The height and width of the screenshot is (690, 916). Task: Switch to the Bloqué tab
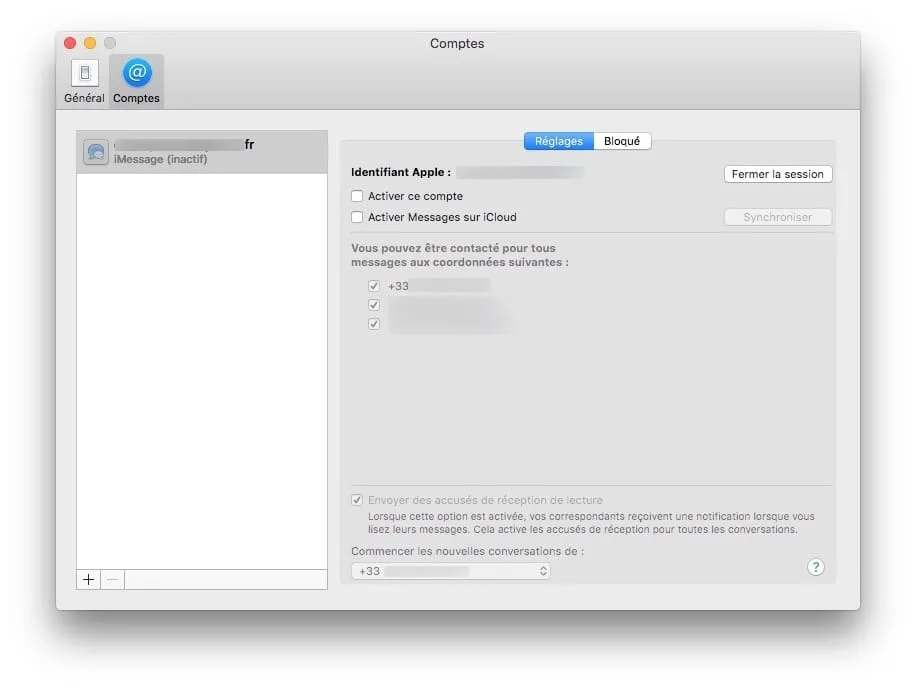[621, 141]
